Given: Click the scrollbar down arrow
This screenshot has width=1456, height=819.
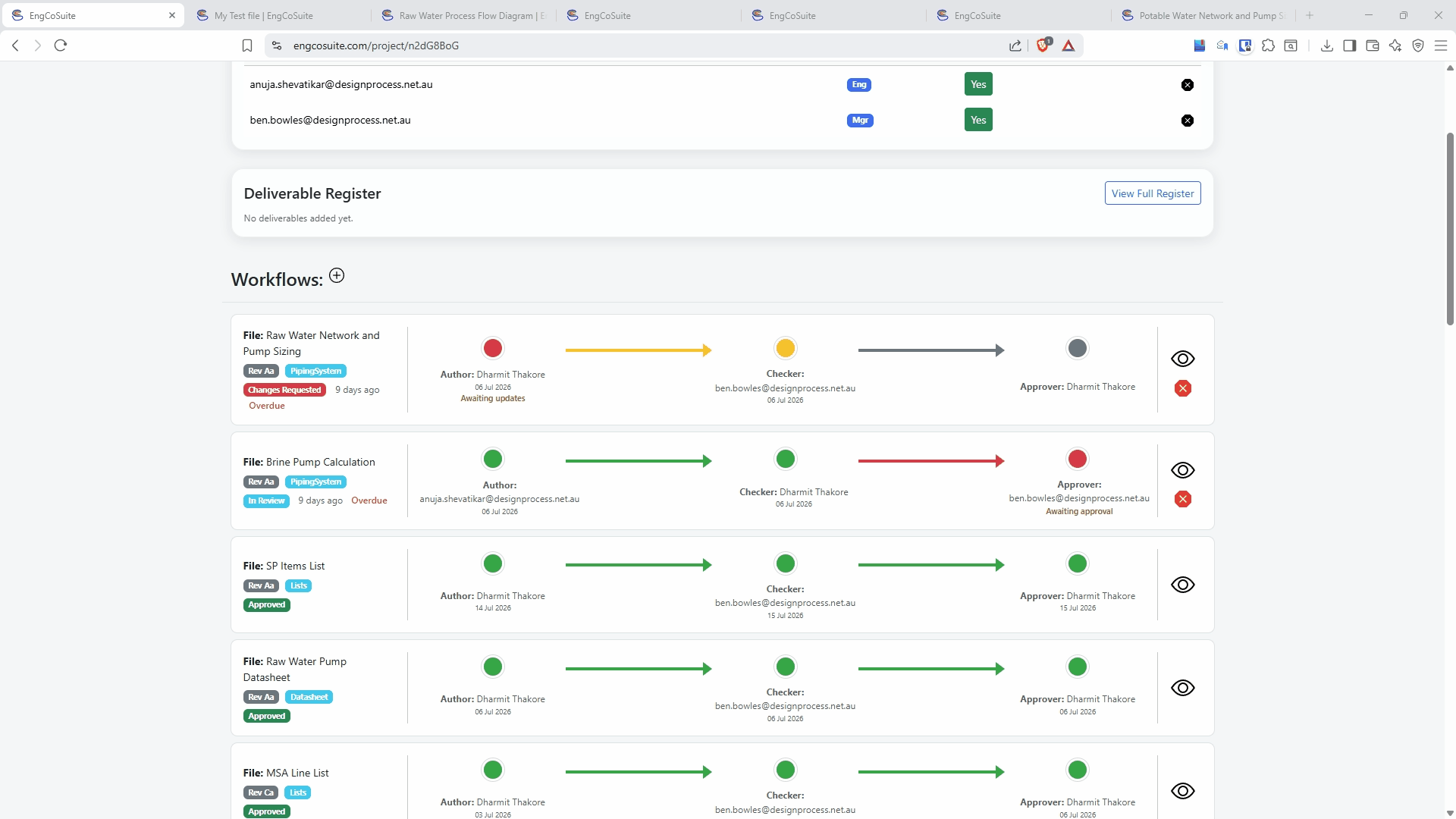Looking at the screenshot, I should (x=1450, y=813).
